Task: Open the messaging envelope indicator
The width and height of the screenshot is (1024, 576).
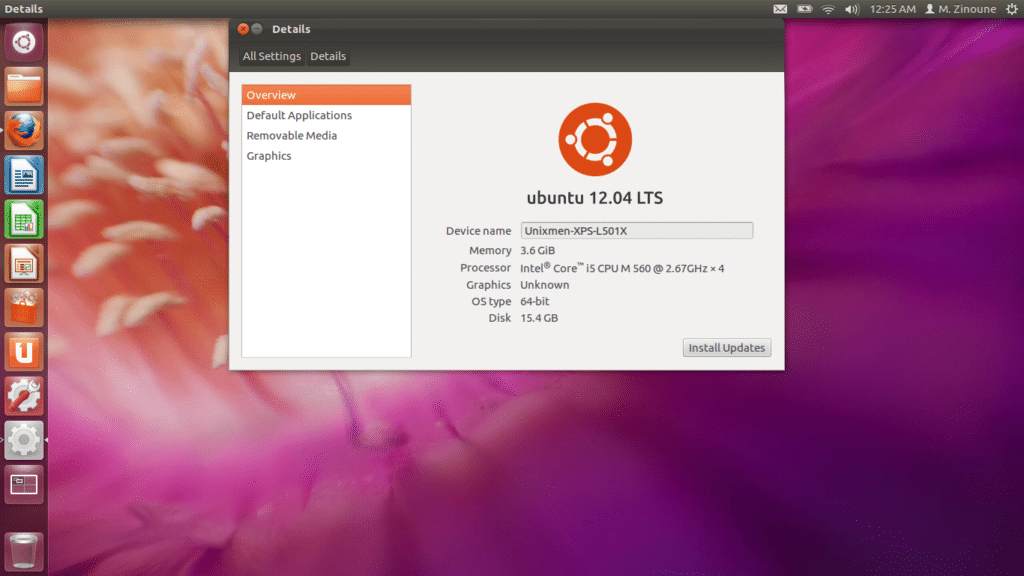Action: pos(779,9)
